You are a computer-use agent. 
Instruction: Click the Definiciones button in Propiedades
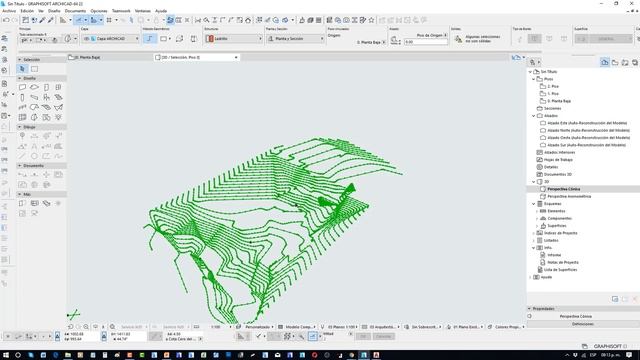click(582, 324)
